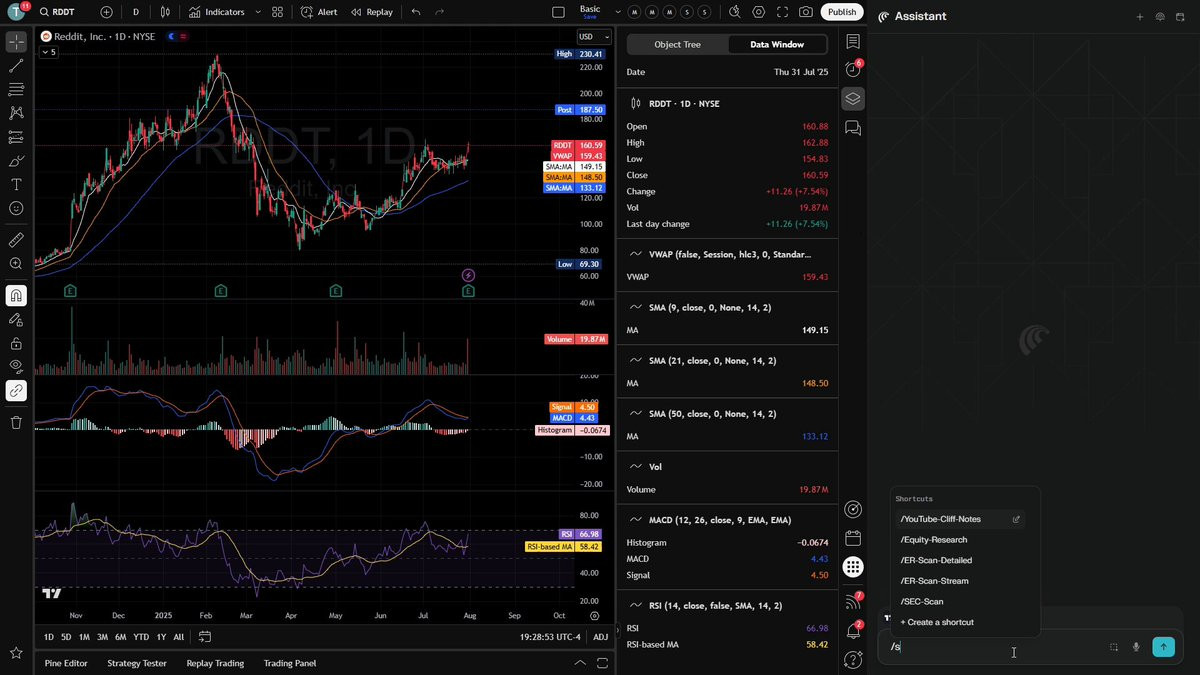Open the indicator templates grid icon

click(278, 12)
